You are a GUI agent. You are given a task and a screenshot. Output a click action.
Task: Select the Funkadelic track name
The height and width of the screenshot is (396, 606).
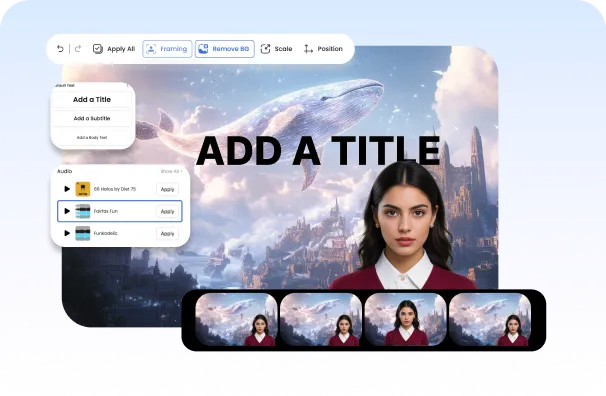(x=106, y=233)
